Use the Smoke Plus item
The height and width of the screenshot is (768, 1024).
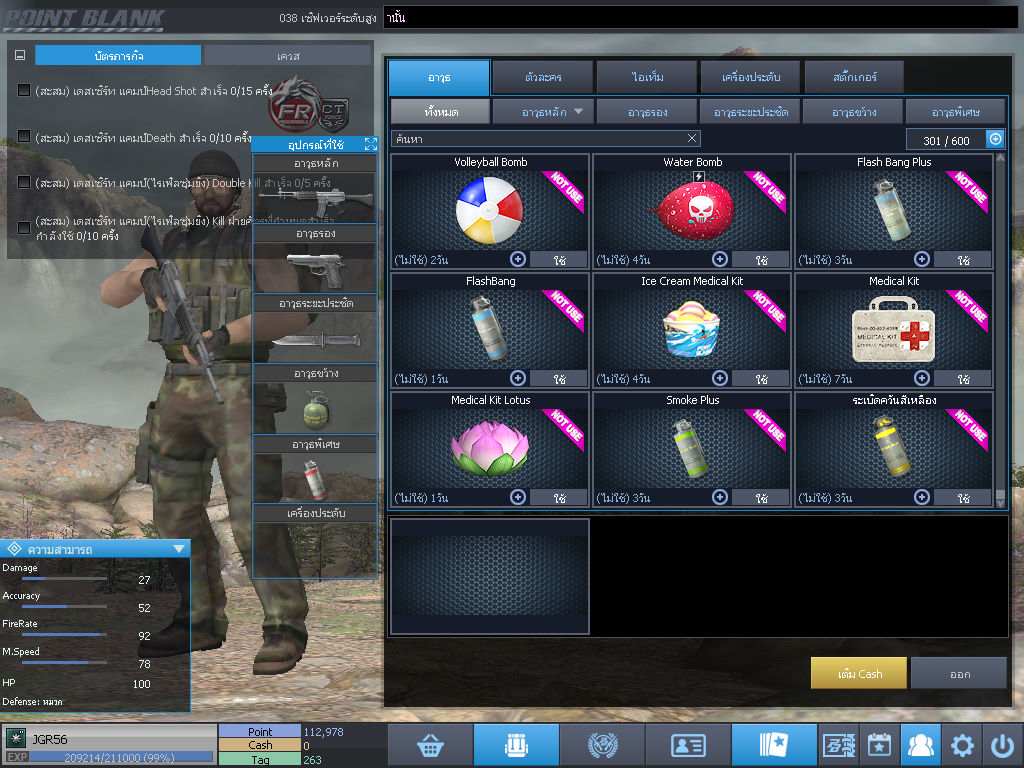coord(761,497)
